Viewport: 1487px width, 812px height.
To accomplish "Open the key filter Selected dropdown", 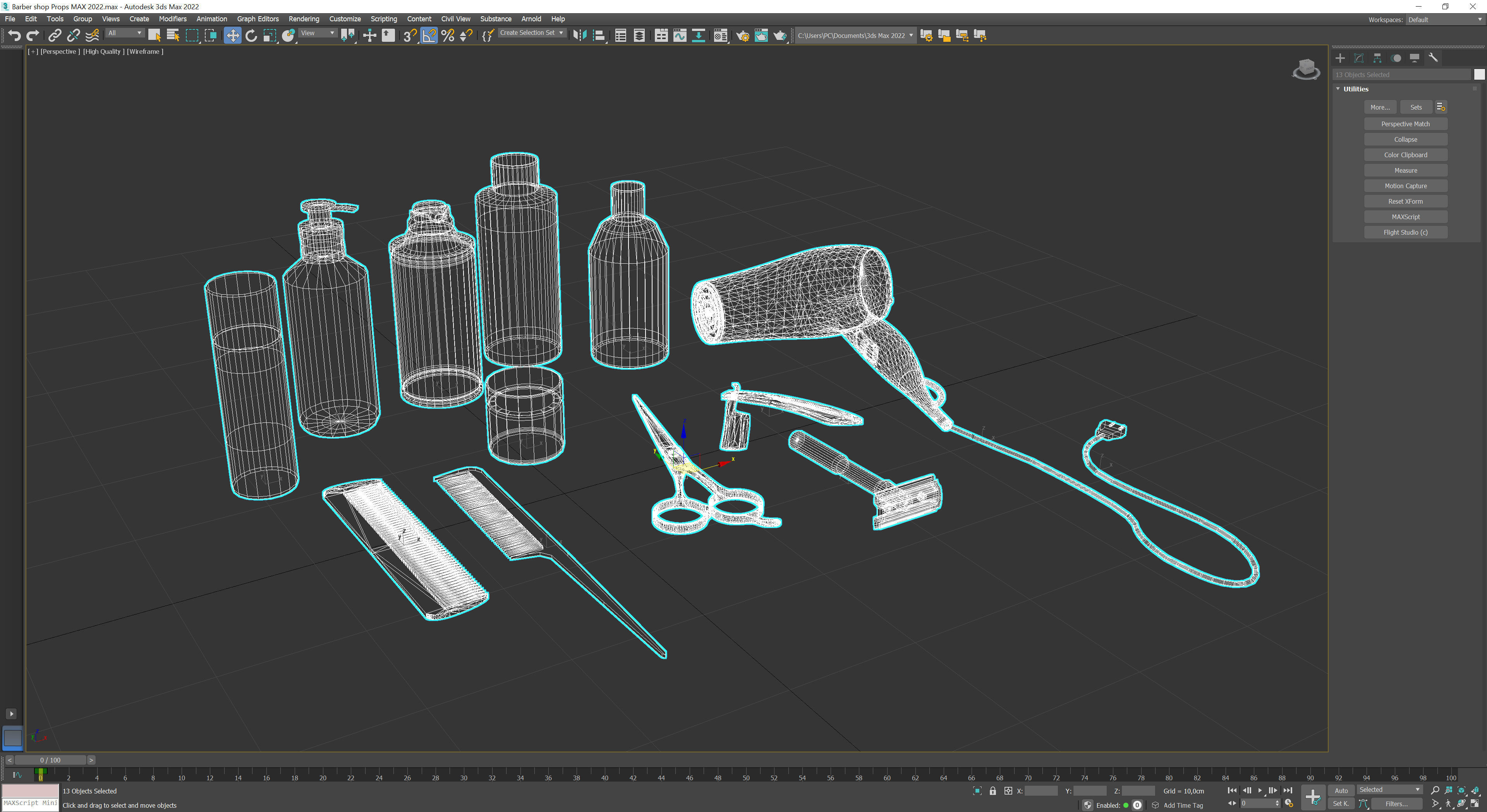I will (x=1389, y=790).
